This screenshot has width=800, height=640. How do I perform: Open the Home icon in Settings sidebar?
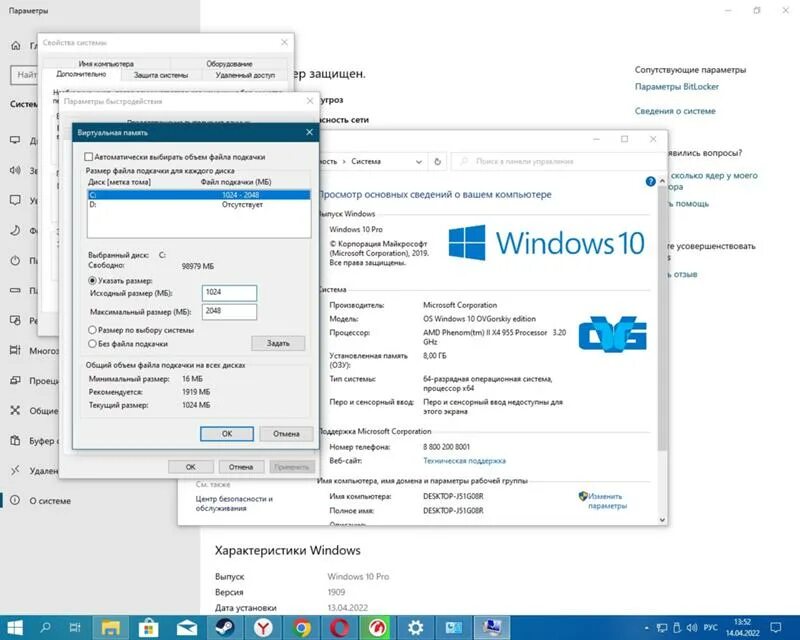(x=16, y=46)
